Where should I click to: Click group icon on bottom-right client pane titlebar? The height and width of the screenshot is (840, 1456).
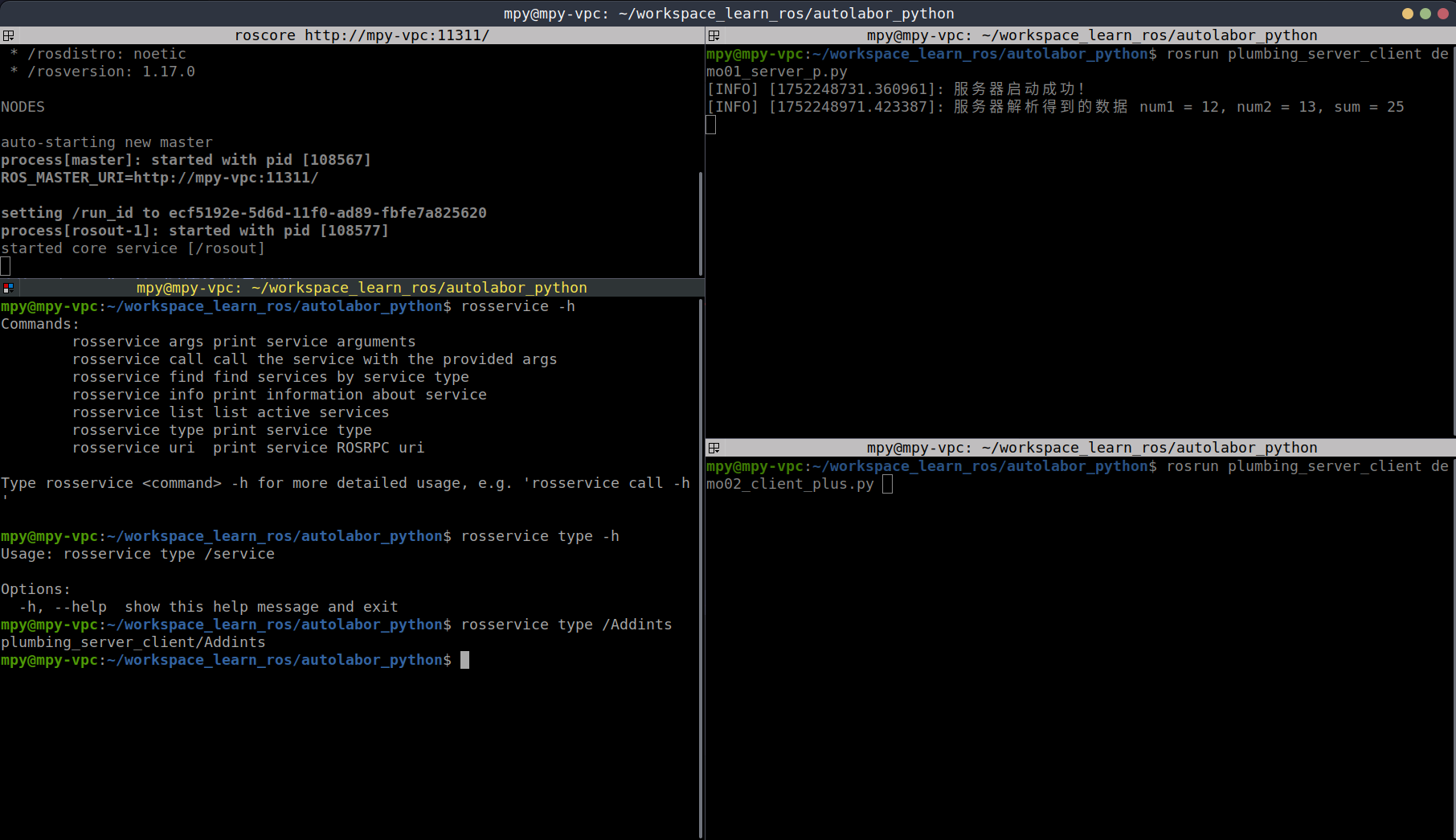coord(714,448)
